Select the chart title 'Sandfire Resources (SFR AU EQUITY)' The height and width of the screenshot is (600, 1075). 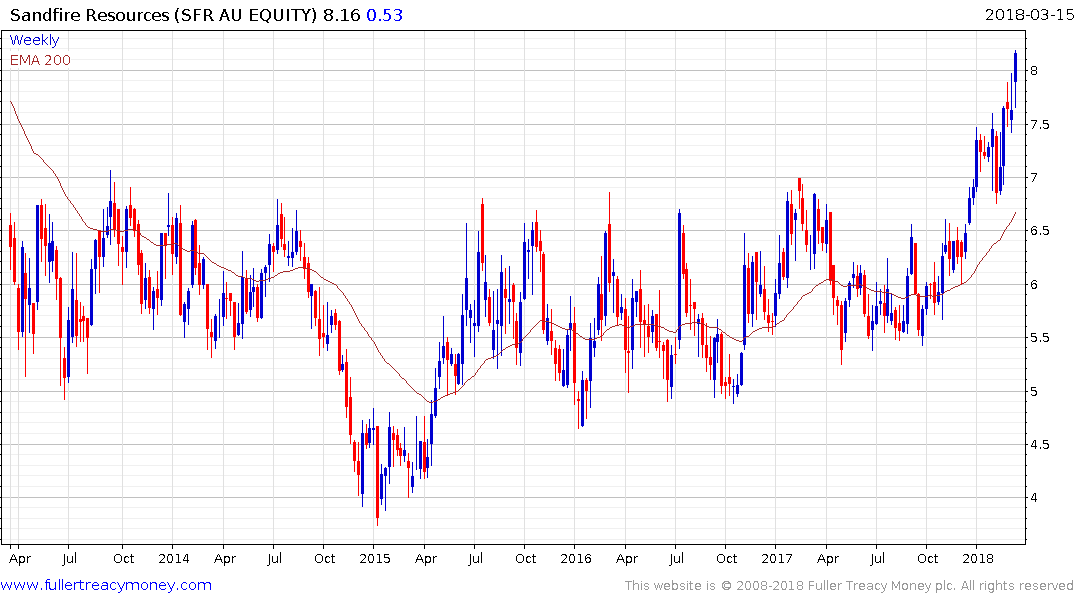(x=163, y=15)
